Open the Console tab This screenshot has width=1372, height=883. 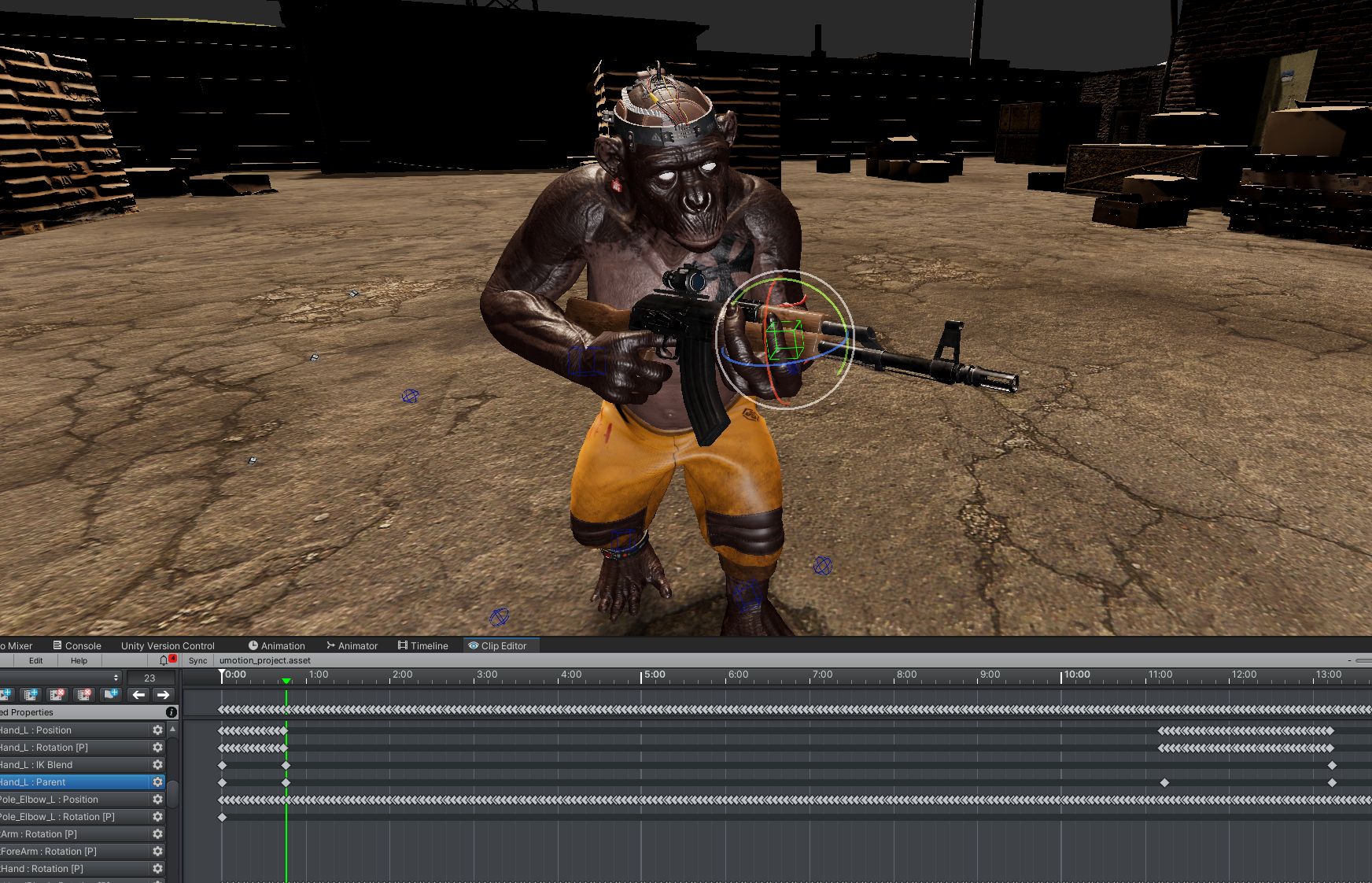tap(77, 645)
